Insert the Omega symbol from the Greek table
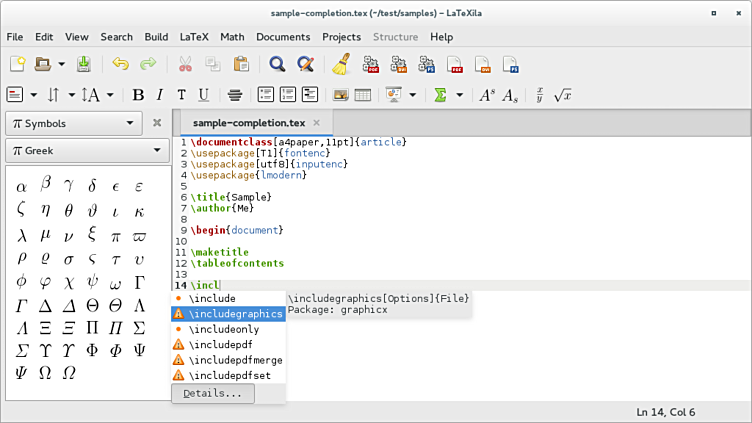 pos(44,372)
